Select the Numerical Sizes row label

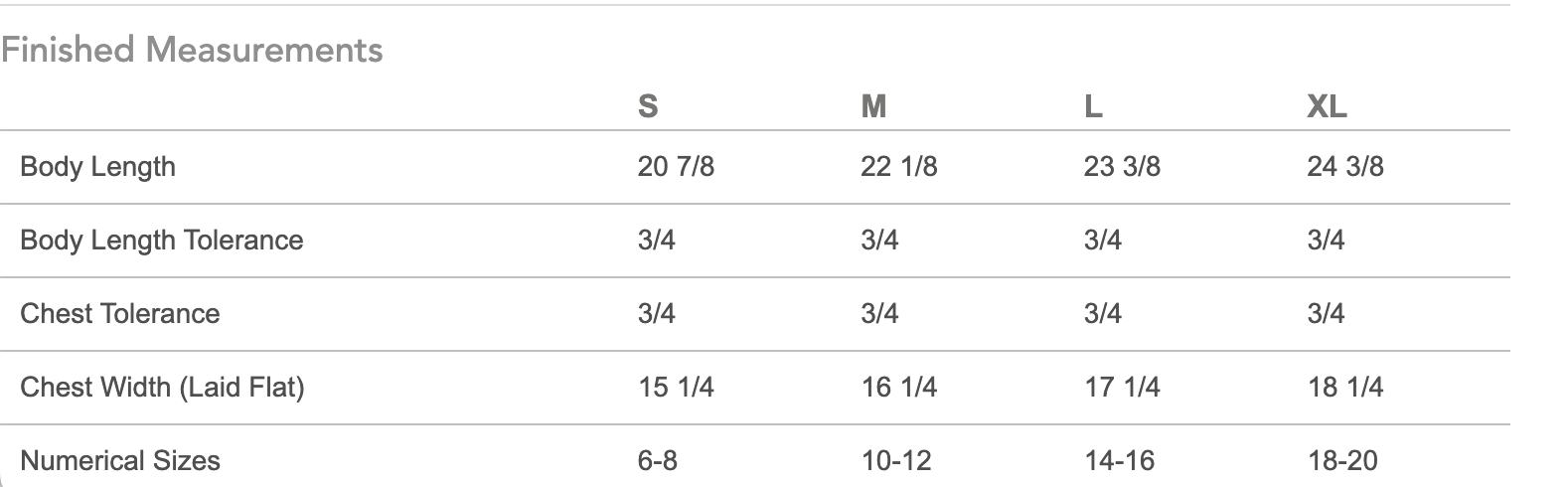(119, 460)
